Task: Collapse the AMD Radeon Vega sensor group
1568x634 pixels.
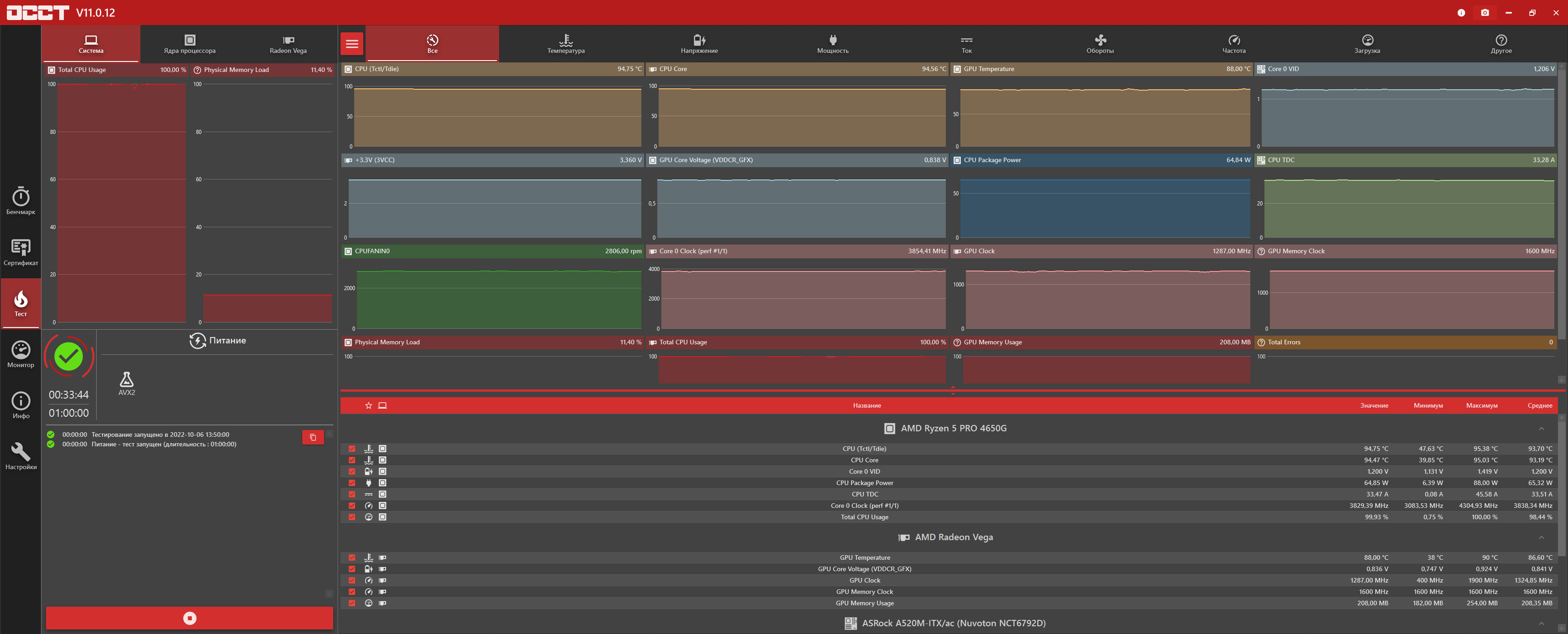Action: tap(1541, 537)
